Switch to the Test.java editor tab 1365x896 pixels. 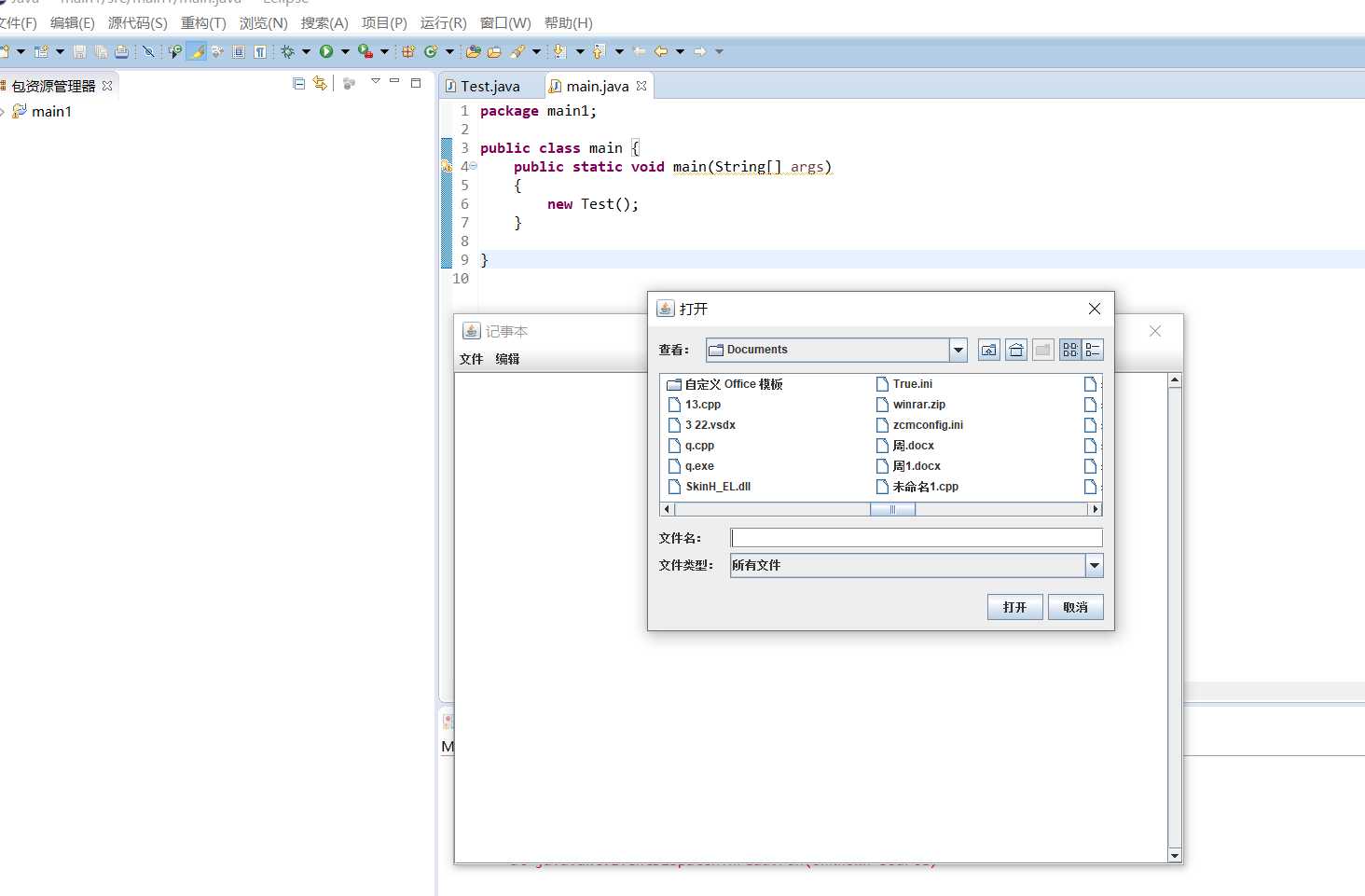pos(490,86)
